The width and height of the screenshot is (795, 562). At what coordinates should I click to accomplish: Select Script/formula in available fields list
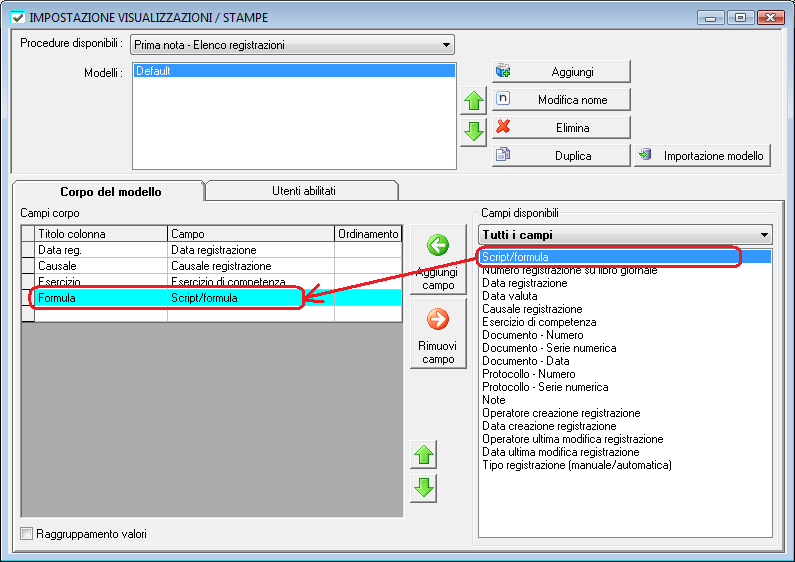[x=625, y=257]
